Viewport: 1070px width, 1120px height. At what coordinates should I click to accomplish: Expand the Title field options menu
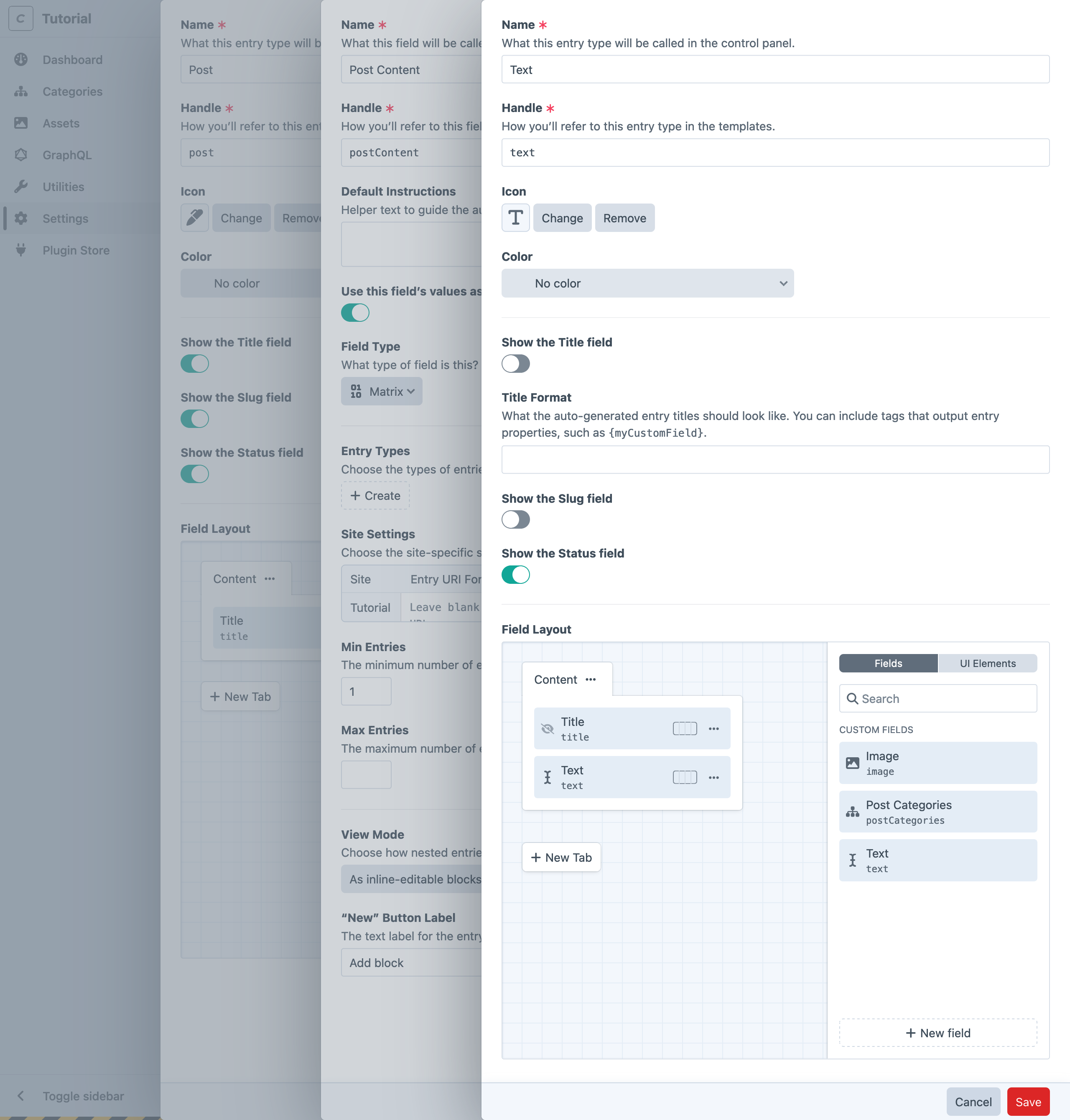click(x=713, y=729)
